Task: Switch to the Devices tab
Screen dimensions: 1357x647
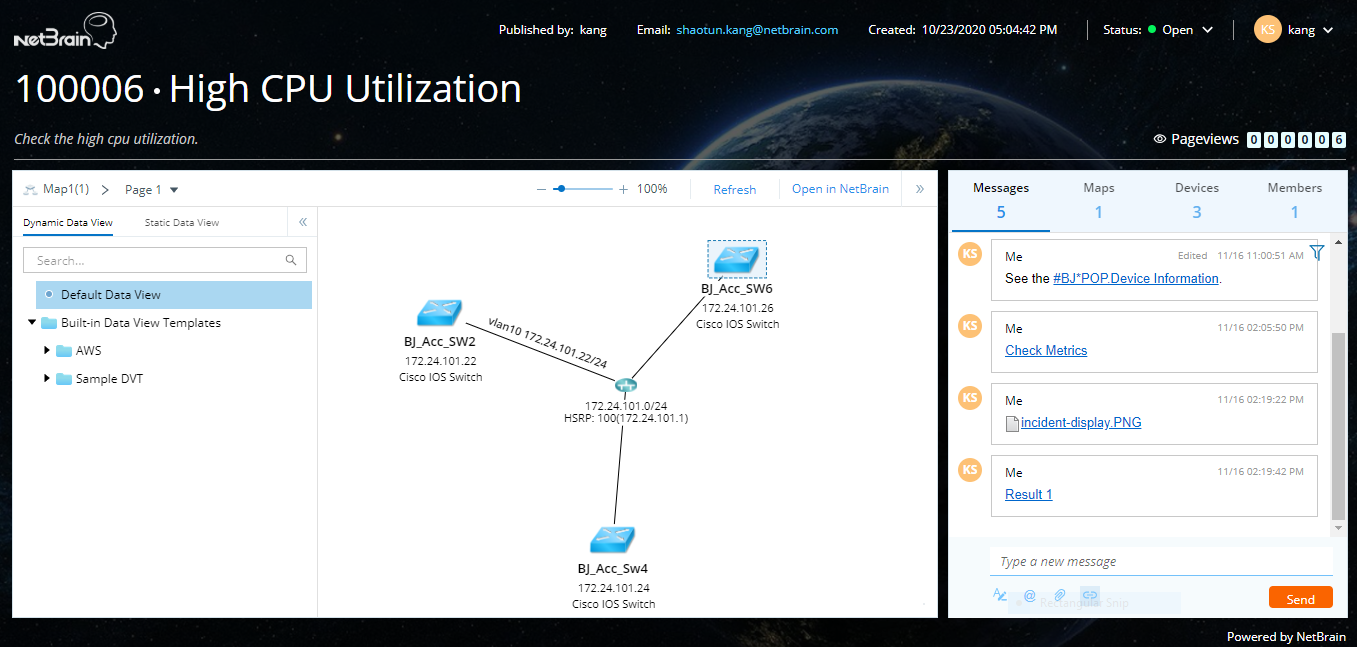Action: pos(1197,200)
